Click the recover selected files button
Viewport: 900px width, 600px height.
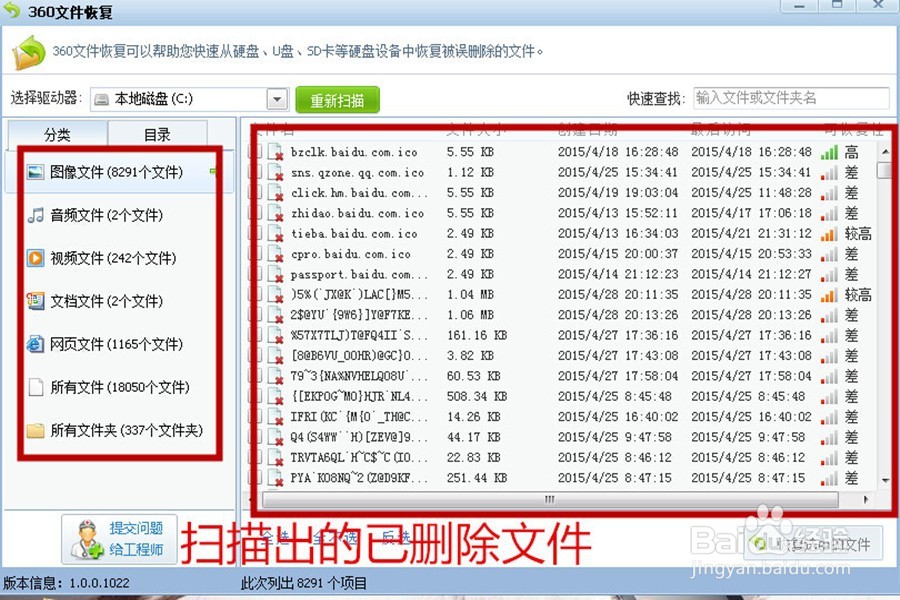812,543
